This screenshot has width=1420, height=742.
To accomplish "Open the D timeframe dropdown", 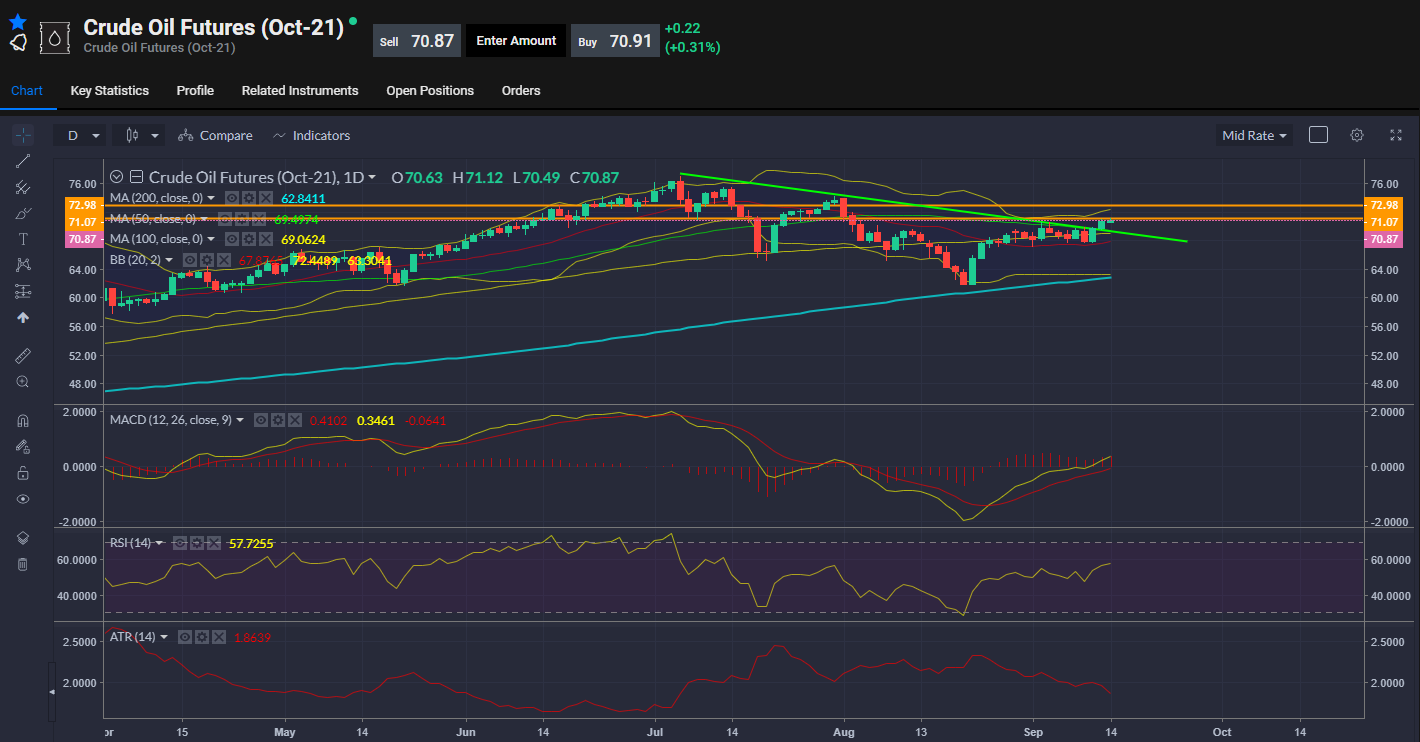I will tap(83, 135).
